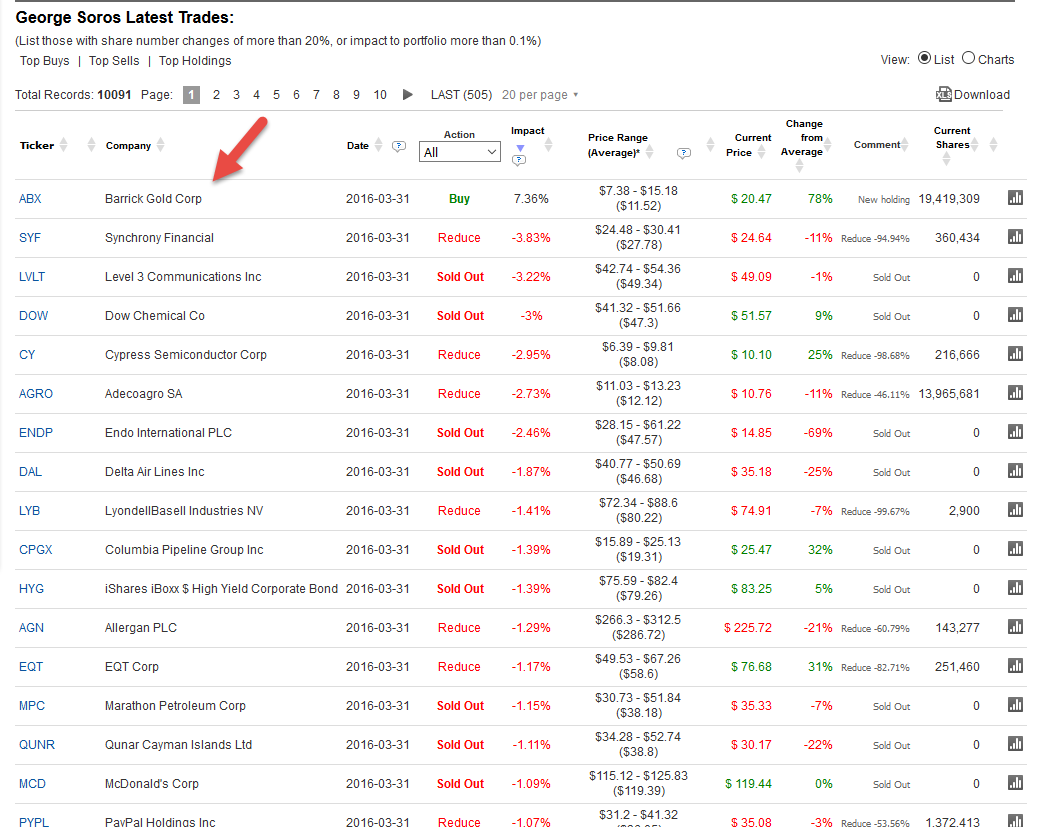
Task: Click help bubble beside Price Range header
Action: click(x=683, y=154)
